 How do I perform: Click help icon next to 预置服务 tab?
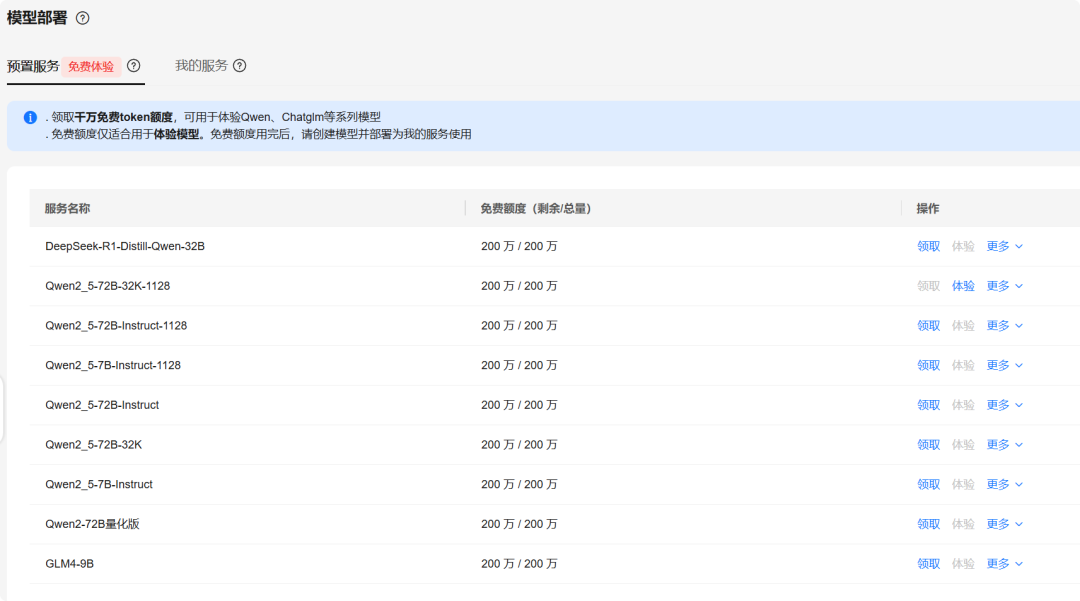[x=134, y=65]
